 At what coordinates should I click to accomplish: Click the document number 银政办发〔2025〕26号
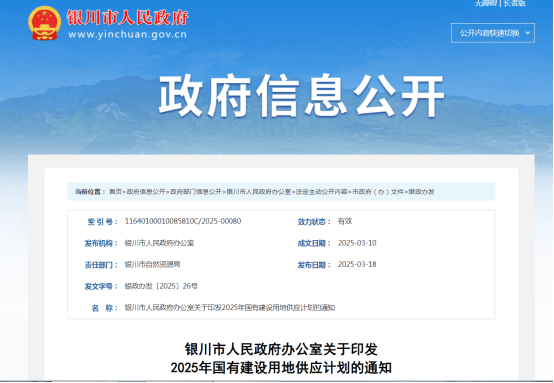(x=161, y=286)
